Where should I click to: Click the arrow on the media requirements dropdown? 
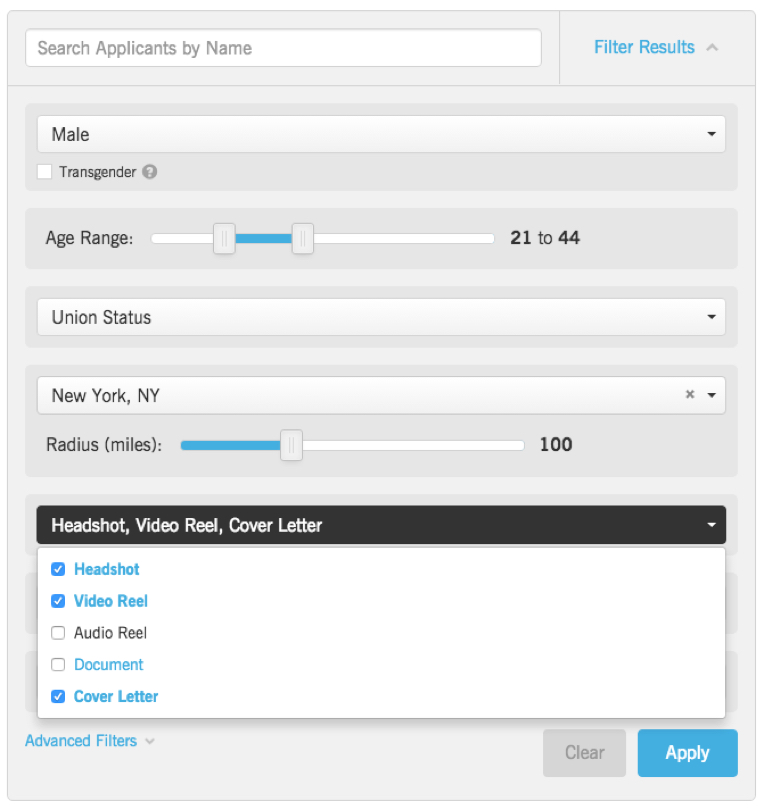[x=711, y=524]
